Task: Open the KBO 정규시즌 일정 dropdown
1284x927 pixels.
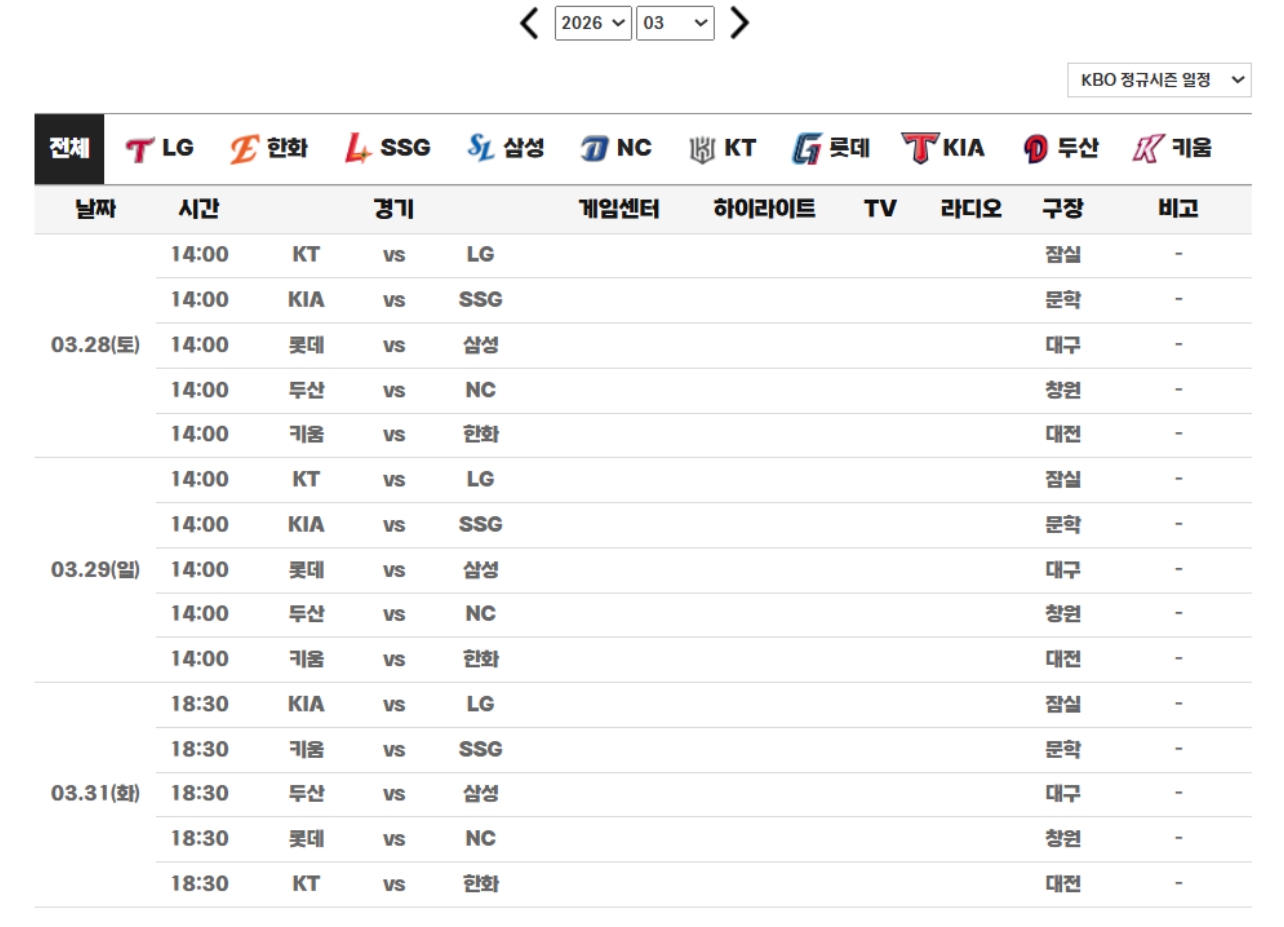Action: [x=1159, y=80]
